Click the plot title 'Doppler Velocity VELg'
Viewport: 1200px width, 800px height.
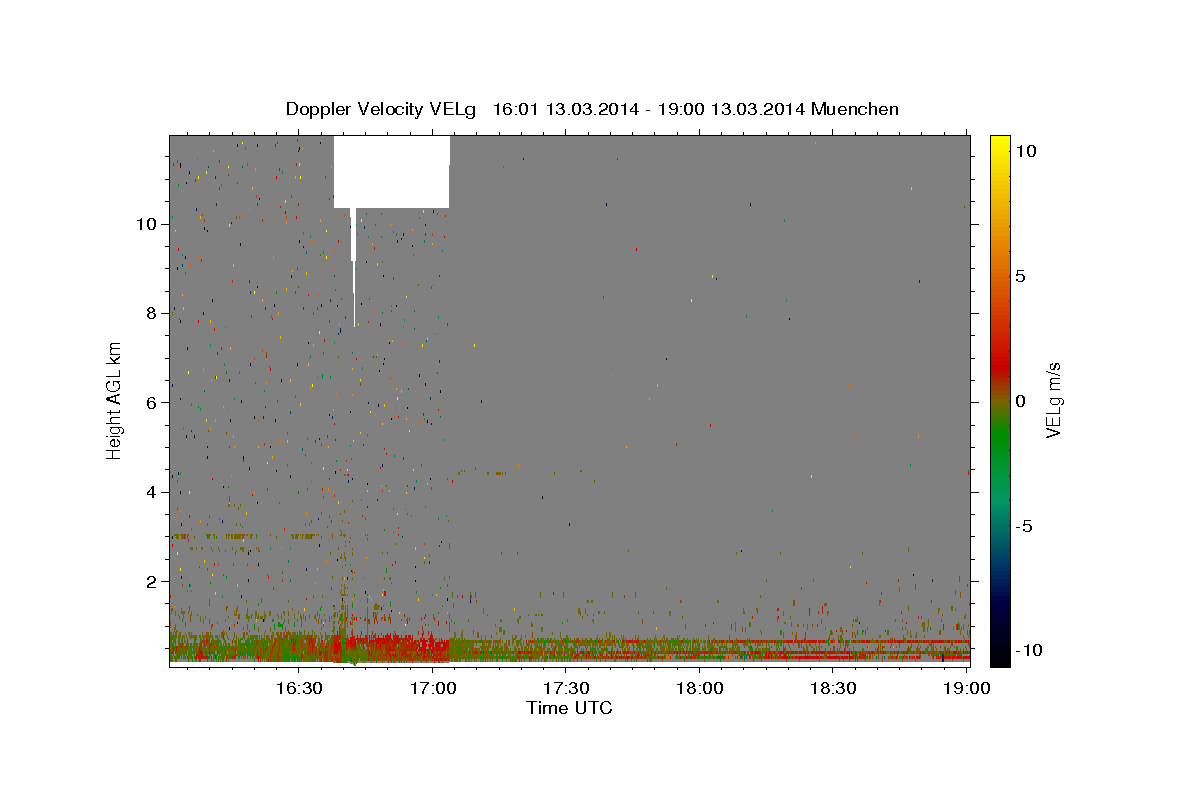(381, 109)
